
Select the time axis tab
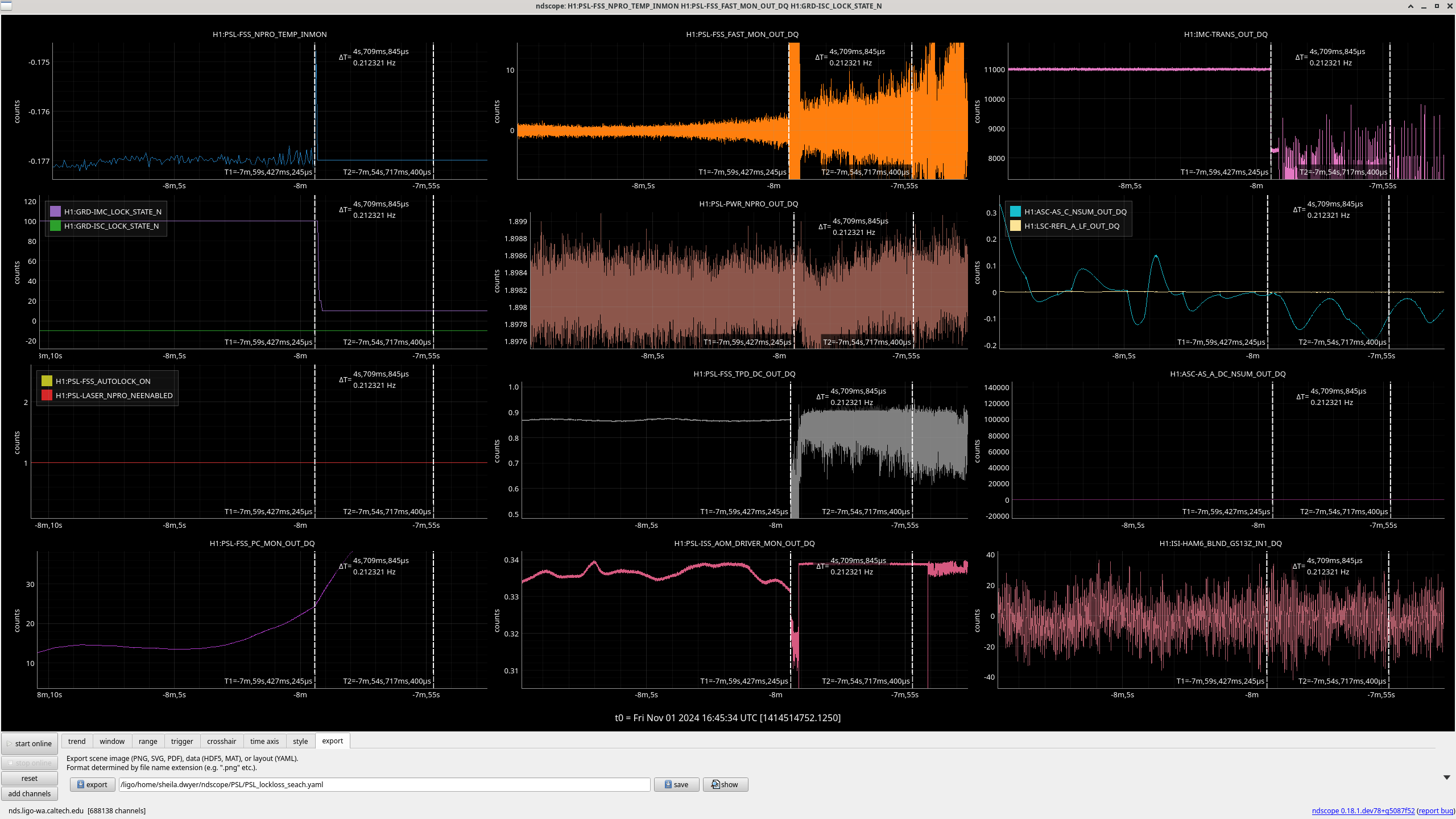pos(264,741)
